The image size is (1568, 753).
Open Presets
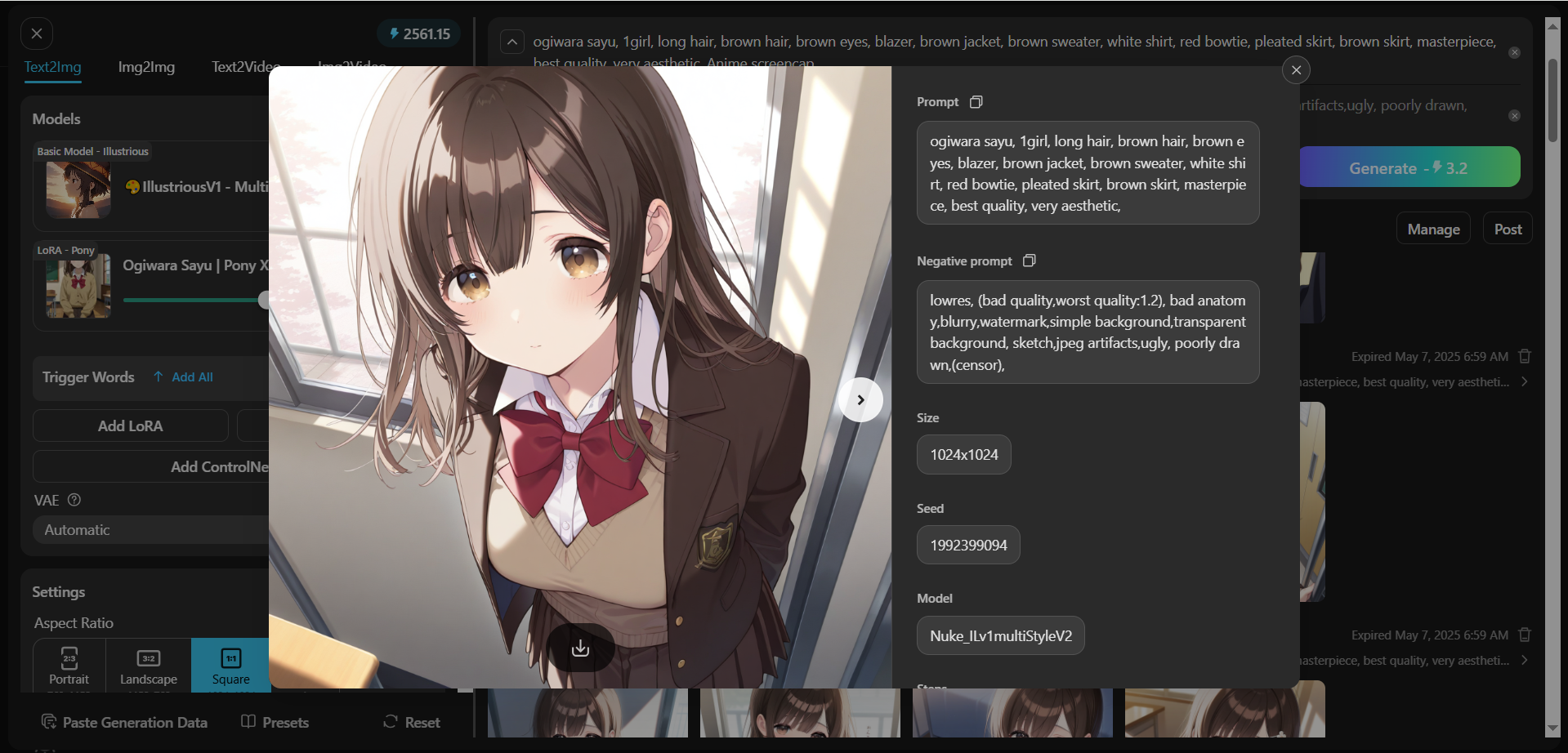275,722
